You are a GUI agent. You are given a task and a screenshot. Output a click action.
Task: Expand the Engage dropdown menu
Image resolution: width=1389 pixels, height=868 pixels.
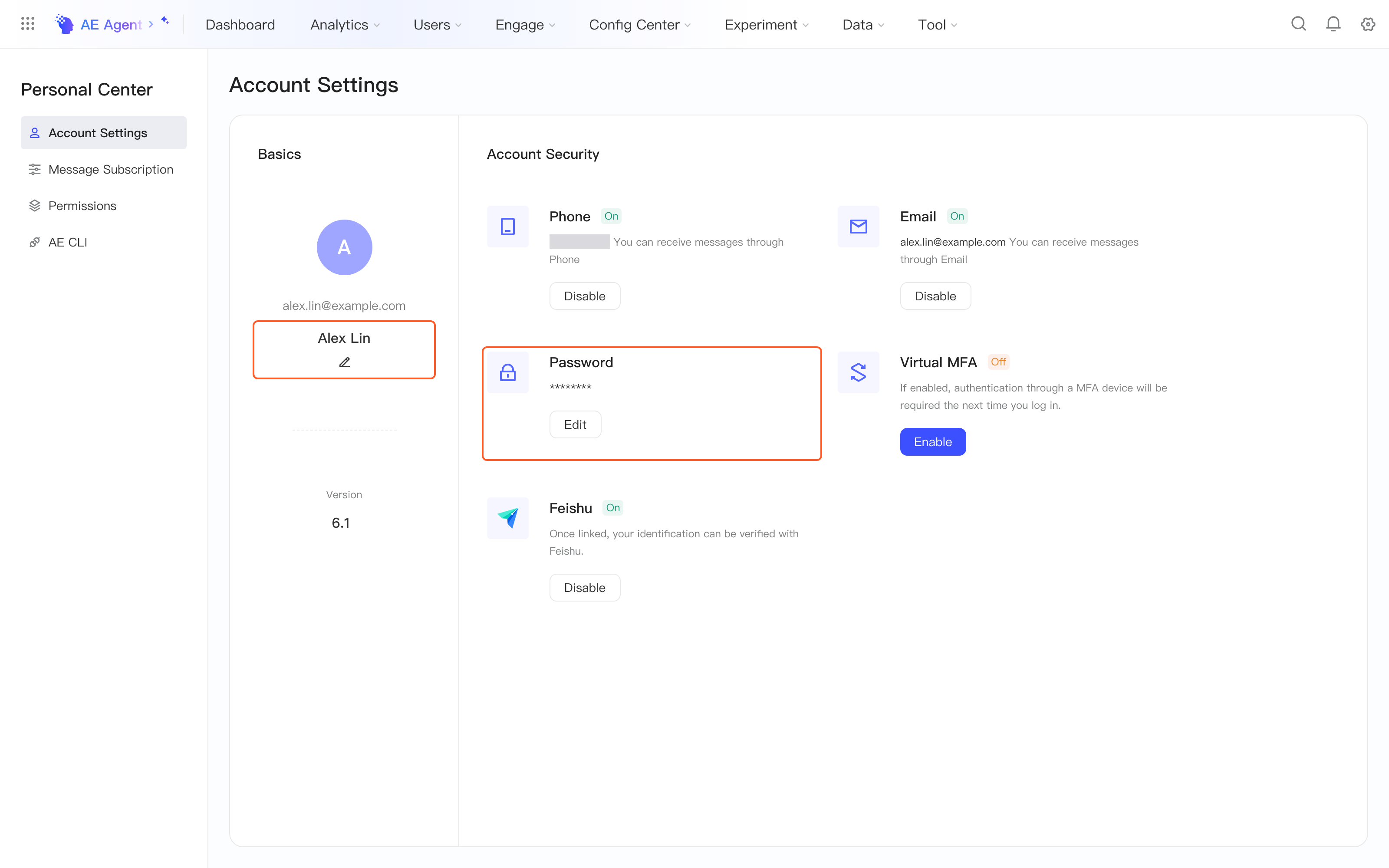pyautogui.click(x=525, y=25)
